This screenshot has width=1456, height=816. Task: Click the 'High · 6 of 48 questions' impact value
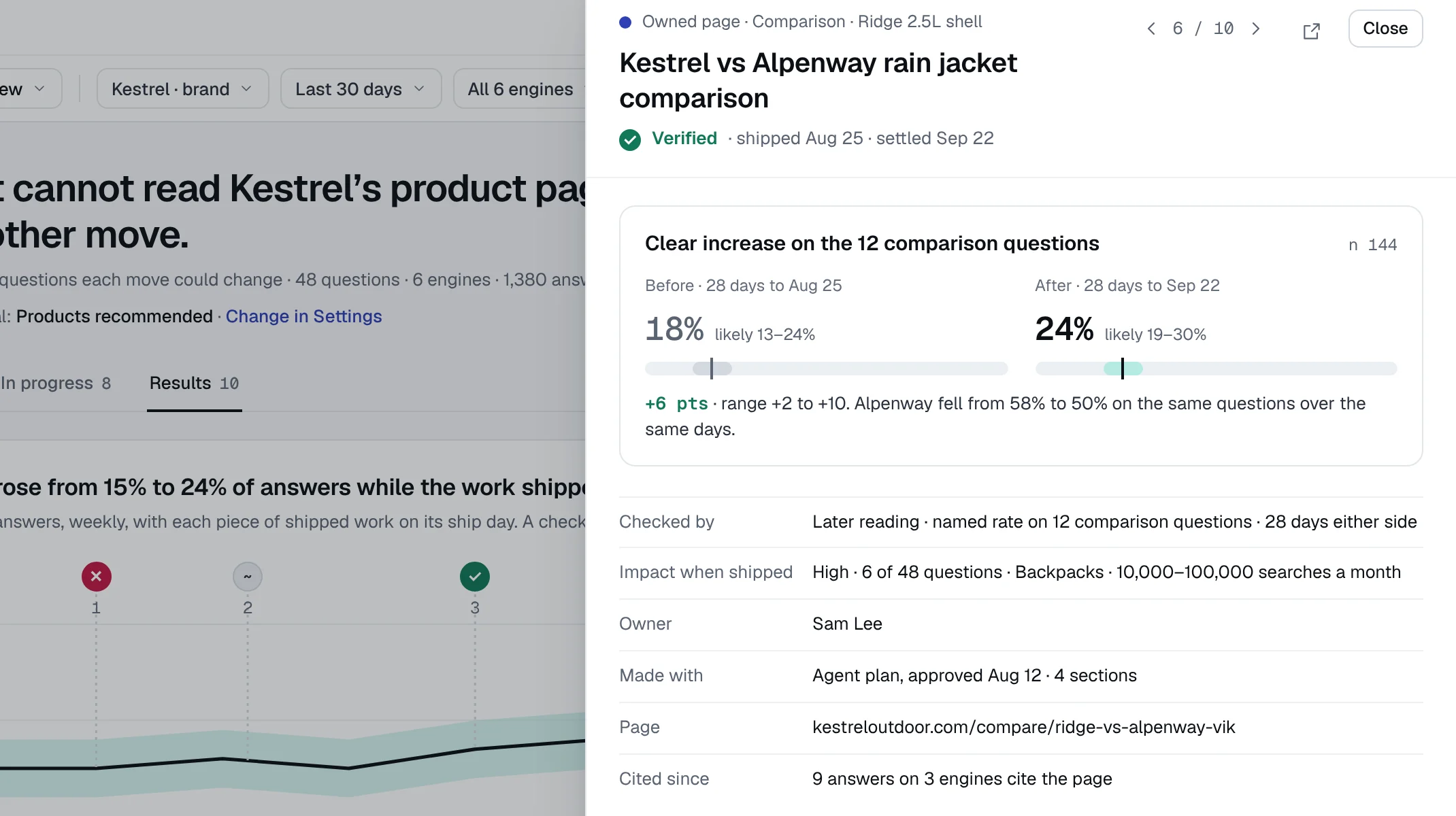(1106, 572)
